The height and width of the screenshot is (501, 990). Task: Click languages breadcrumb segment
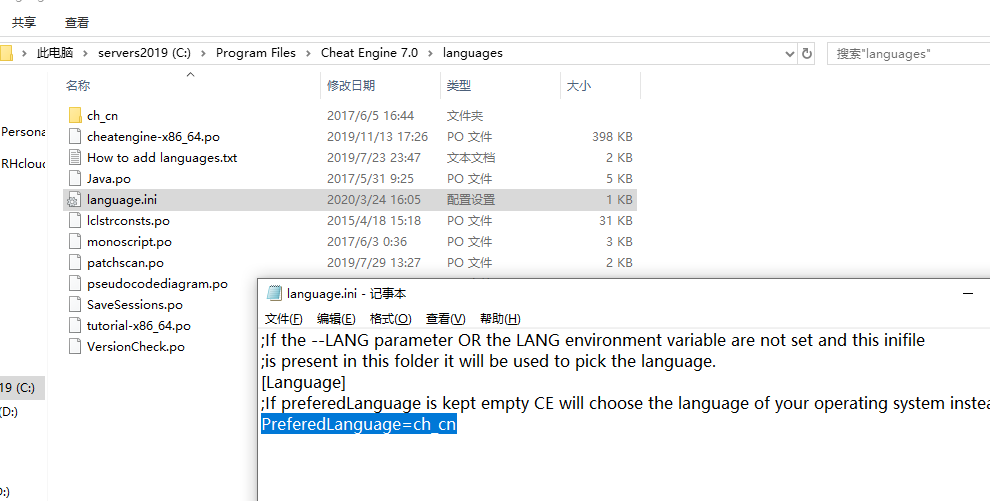473,53
